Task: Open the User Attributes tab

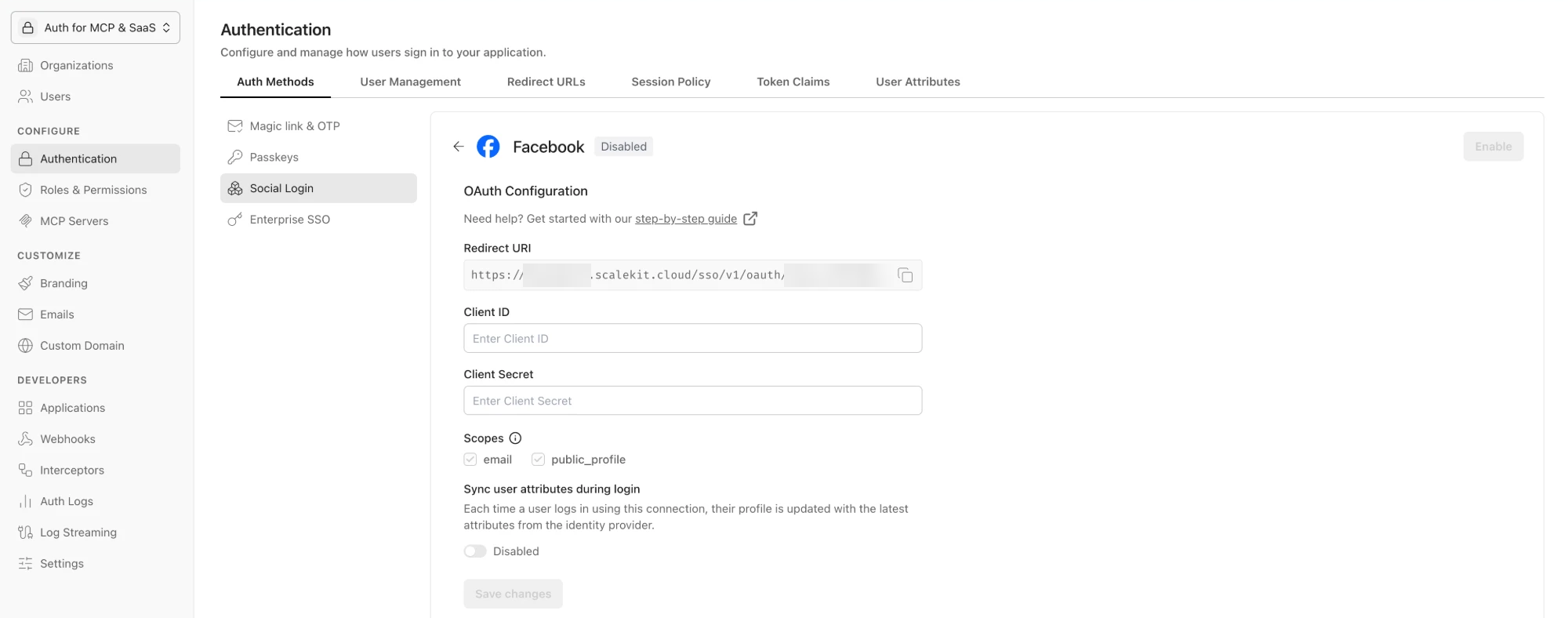Action: pyautogui.click(x=918, y=82)
